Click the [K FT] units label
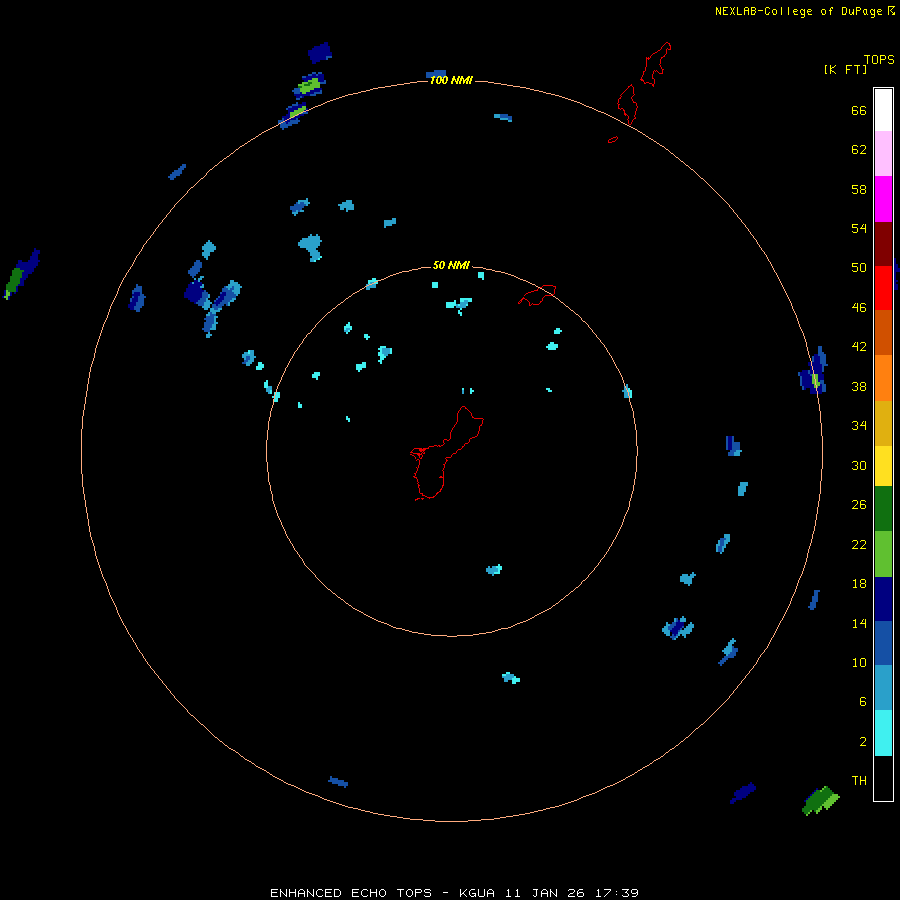This screenshot has width=900, height=900. pyautogui.click(x=845, y=69)
